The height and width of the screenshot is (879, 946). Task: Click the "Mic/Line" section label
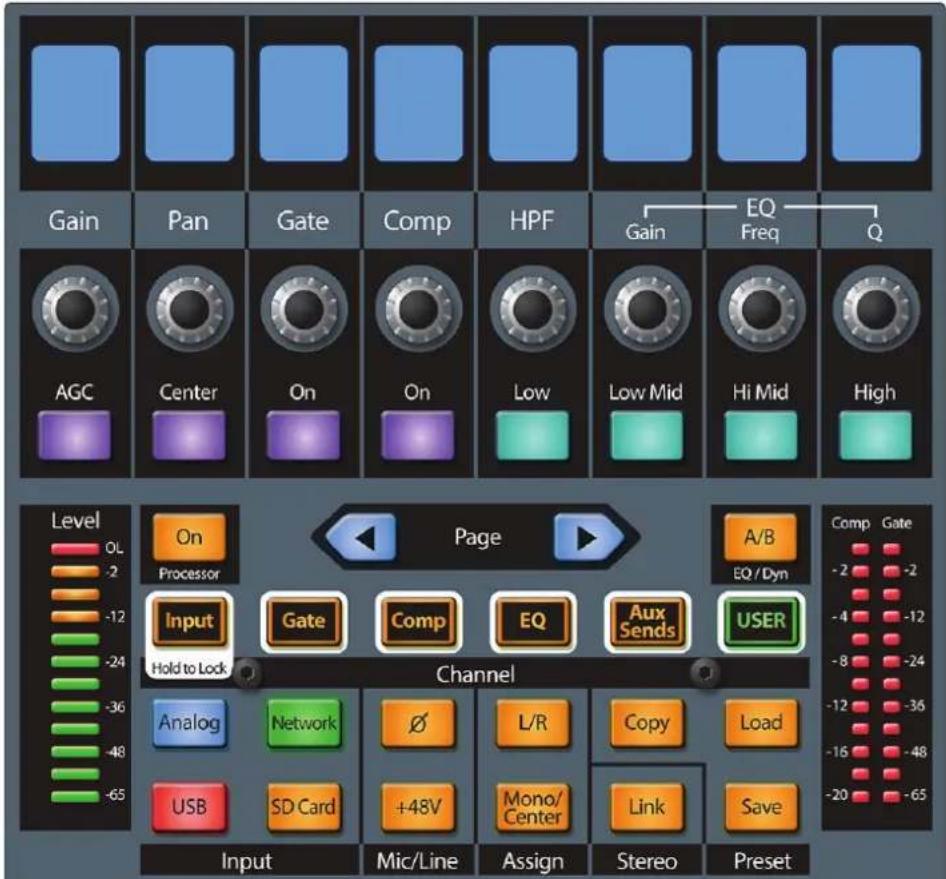click(x=417, y=861)
